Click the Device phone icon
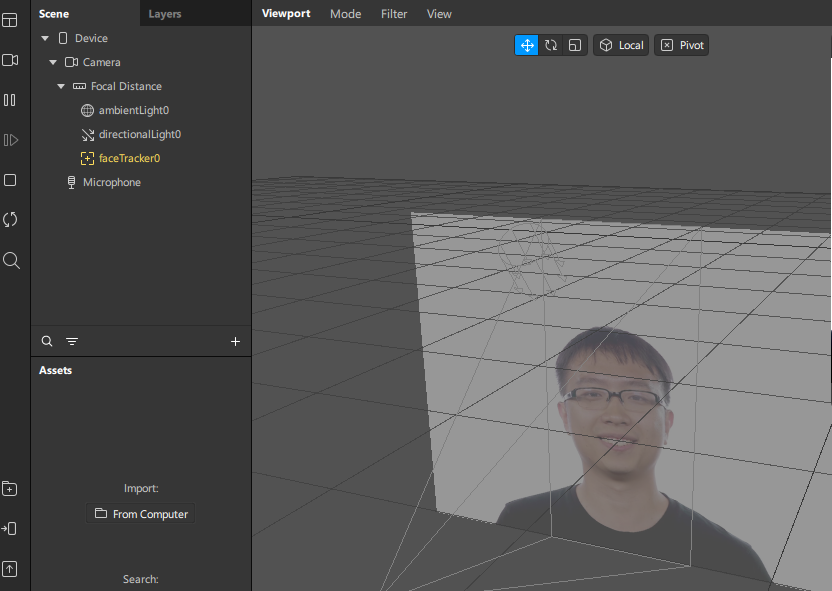 (63, 38)
